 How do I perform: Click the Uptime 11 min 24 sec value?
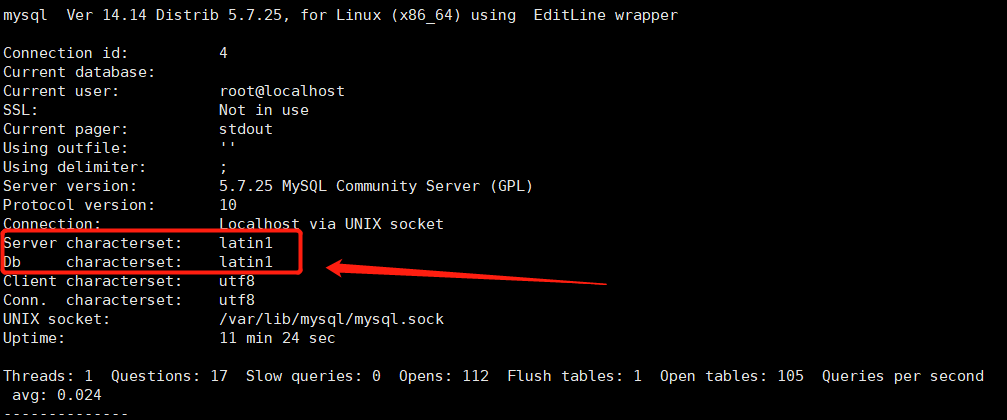[x=277, y=338]
